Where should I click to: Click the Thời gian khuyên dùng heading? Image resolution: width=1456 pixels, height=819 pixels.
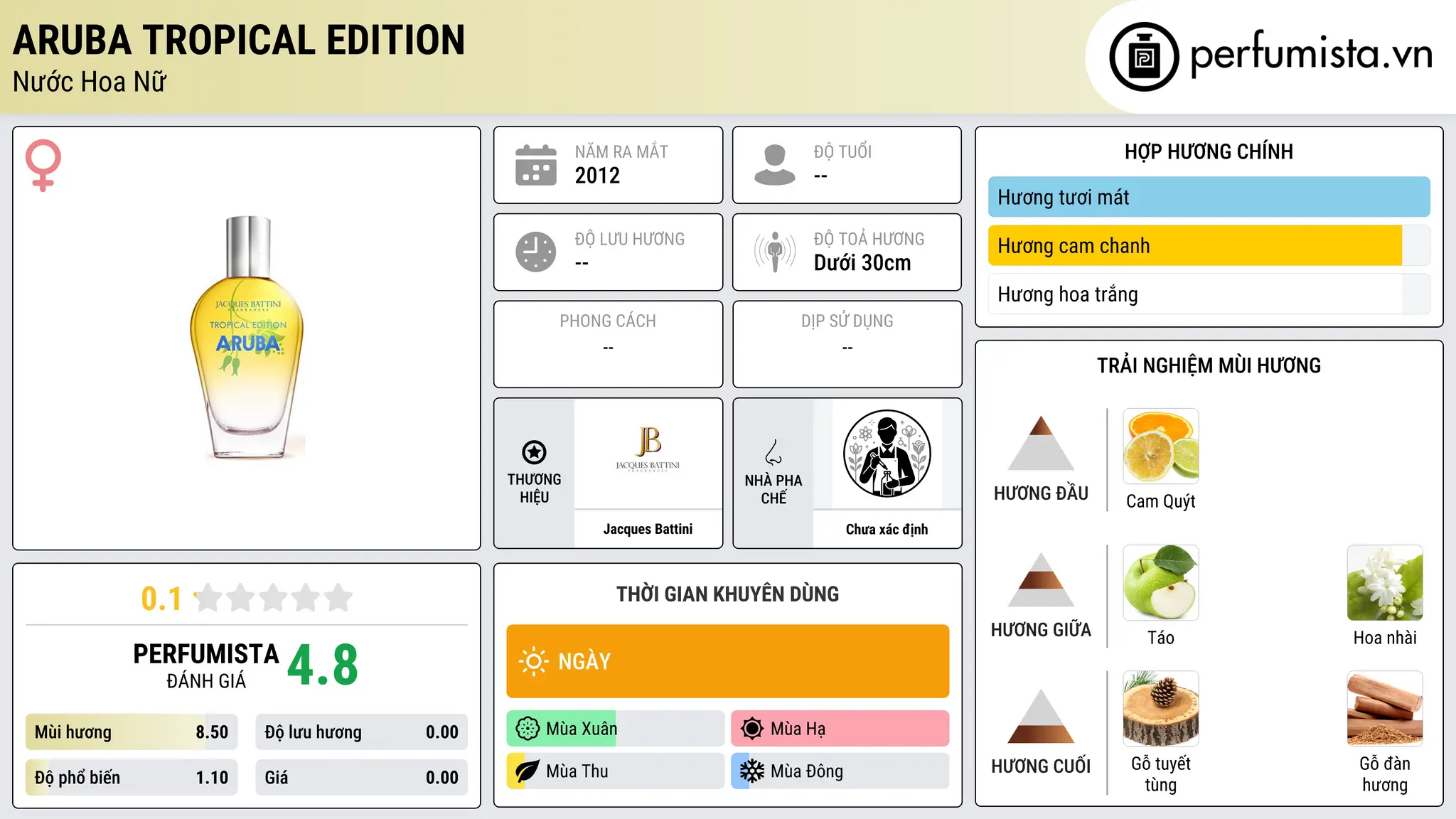[x=727, y=594]
